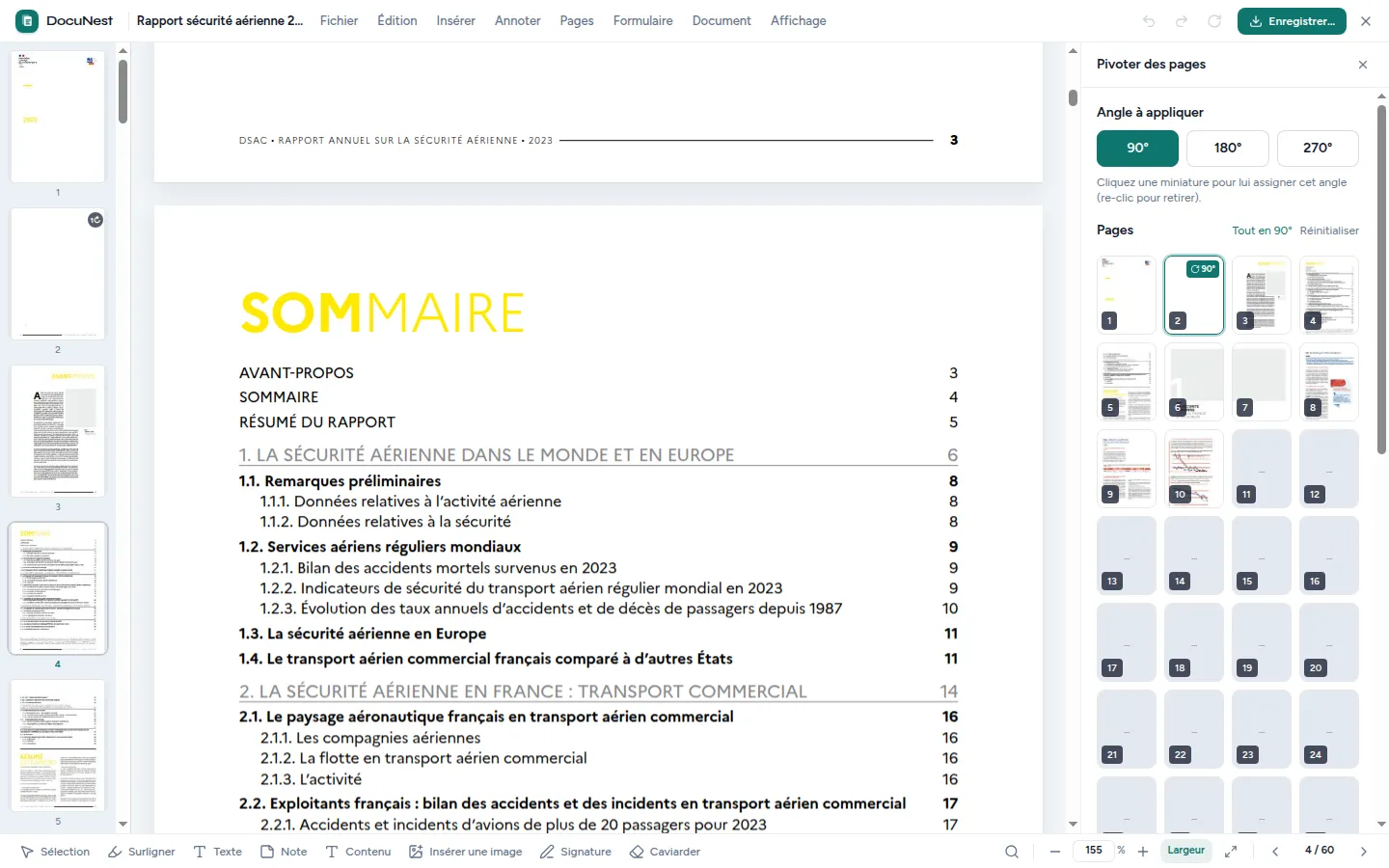1389x868 pixels.
Task: Click Insérer une image tool
Action: pyautogui.click(x=466, y=852)
